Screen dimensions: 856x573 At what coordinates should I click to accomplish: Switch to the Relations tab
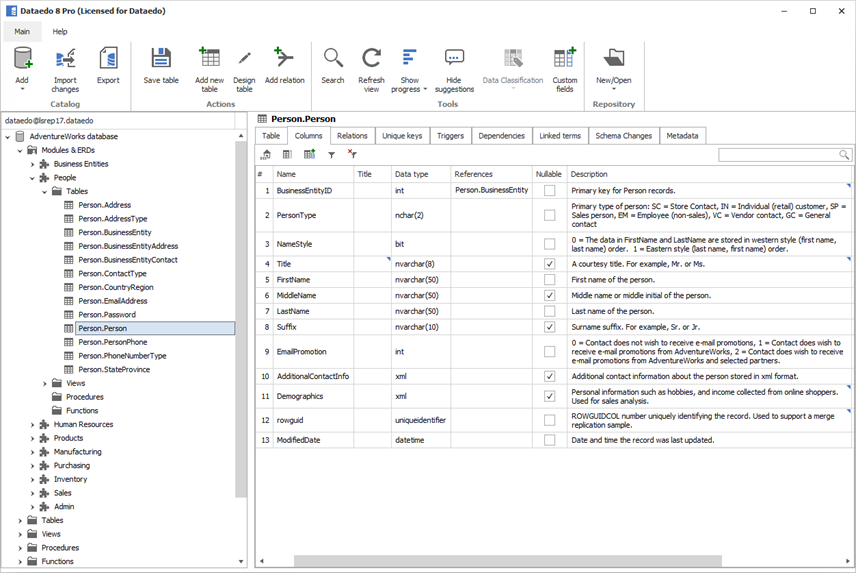(x=352, y=136)
